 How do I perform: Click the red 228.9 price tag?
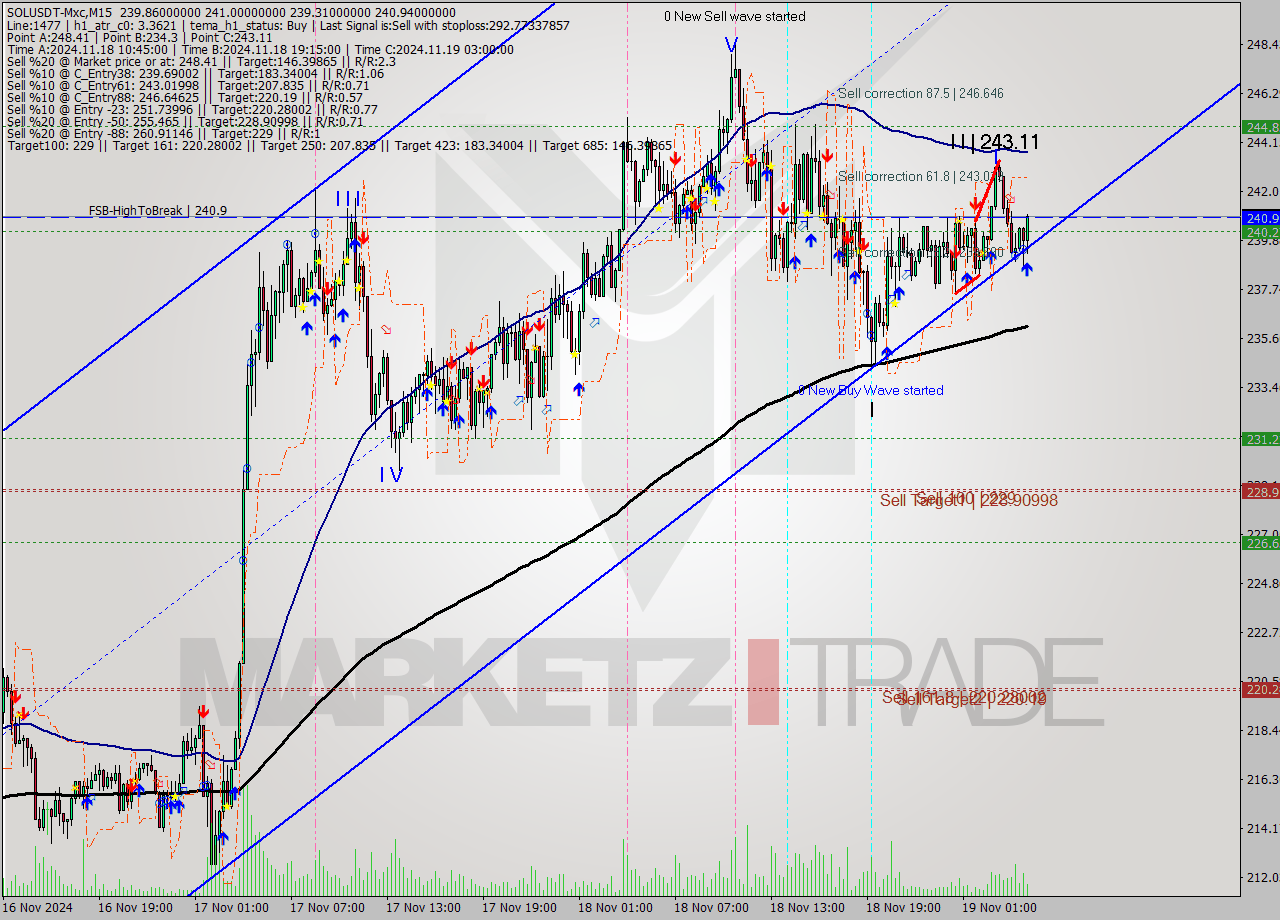coord(1260,490)
